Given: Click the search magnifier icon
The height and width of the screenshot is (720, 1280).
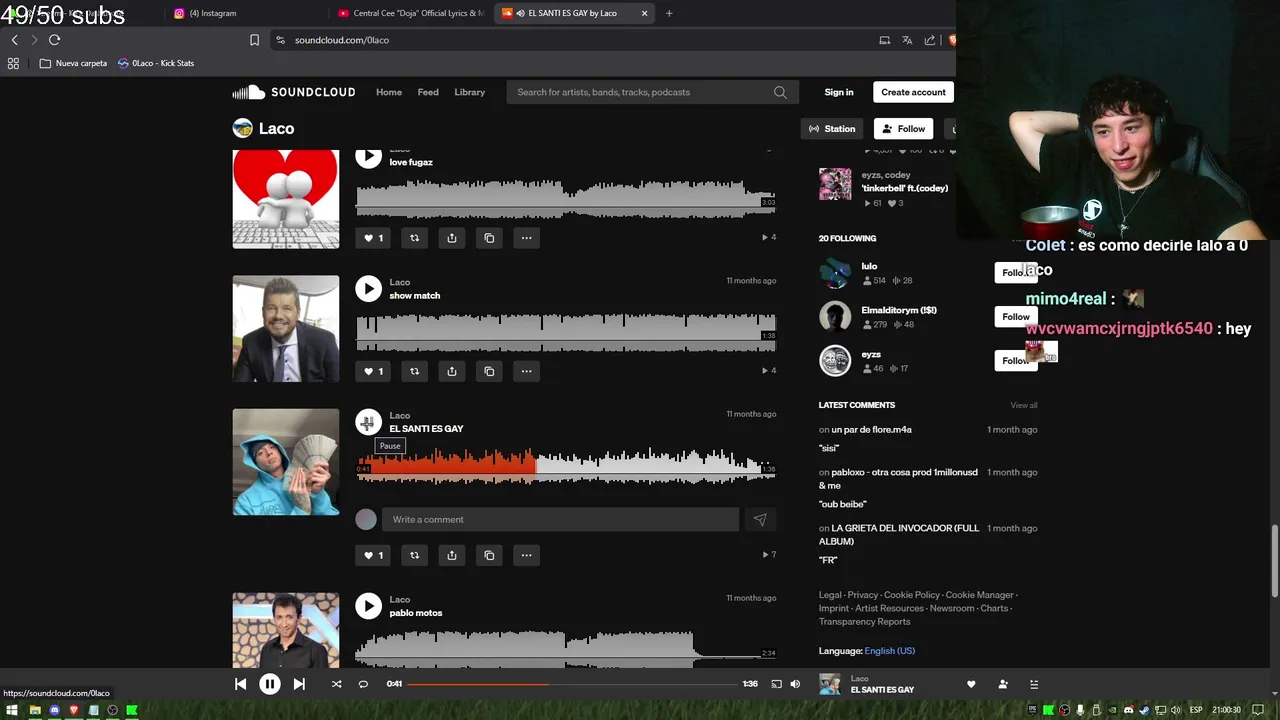Looking at the screenshot, I should point(780,92).
